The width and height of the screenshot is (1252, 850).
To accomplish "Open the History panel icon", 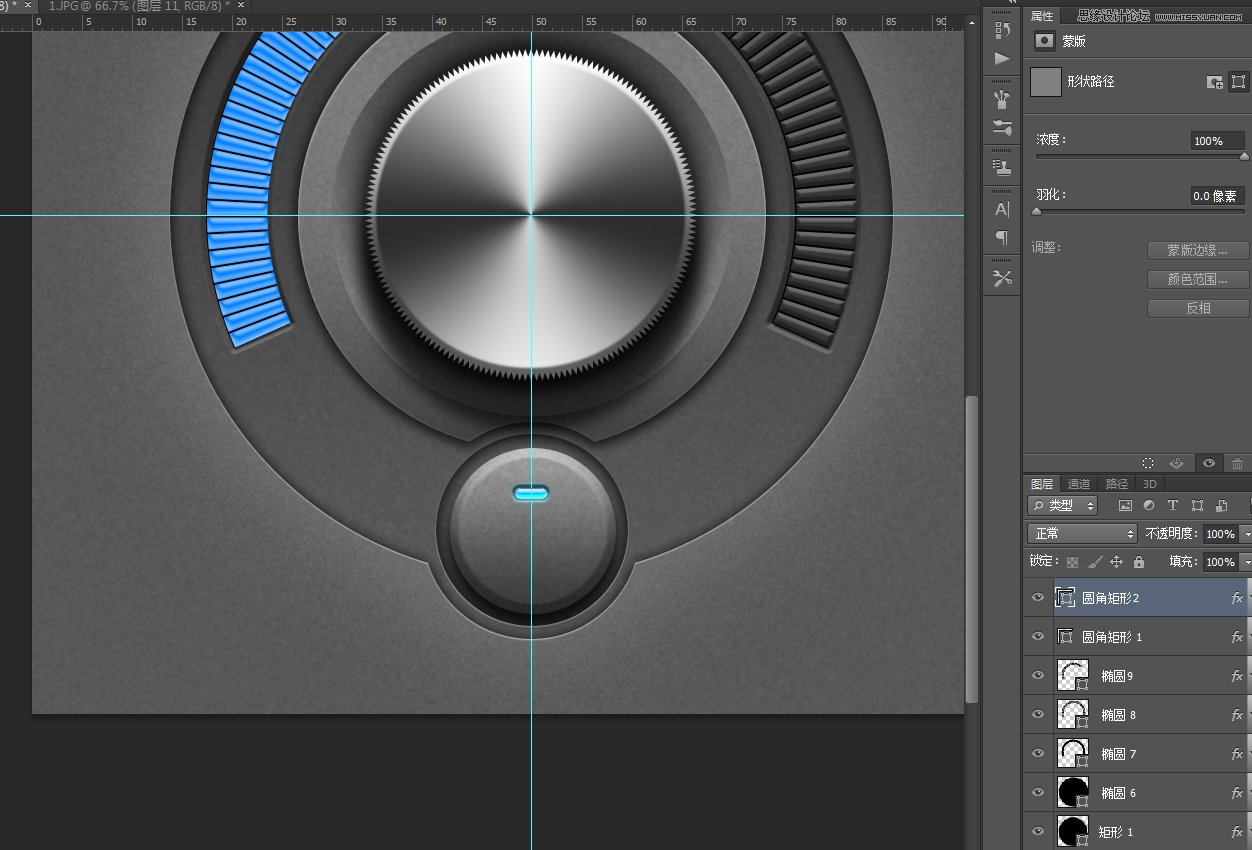I will pos(1001,30).
